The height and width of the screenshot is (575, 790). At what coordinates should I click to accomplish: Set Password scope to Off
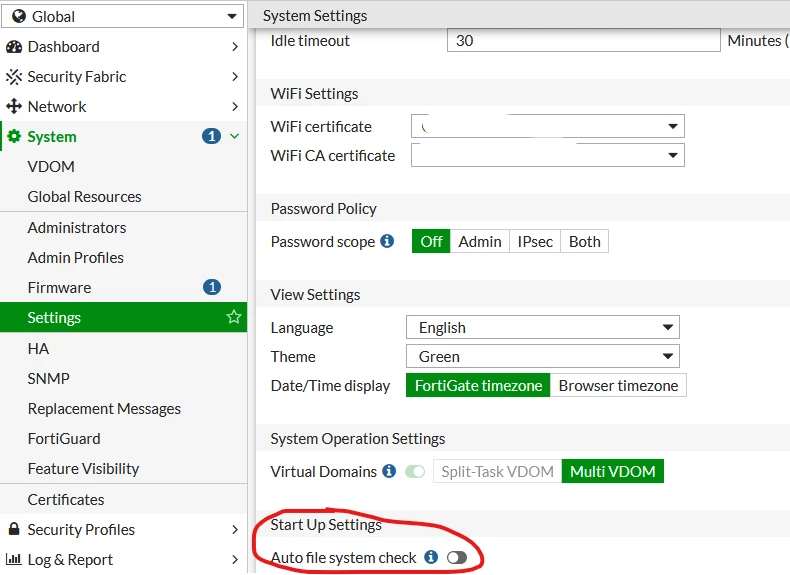click(x=431, y=241)
